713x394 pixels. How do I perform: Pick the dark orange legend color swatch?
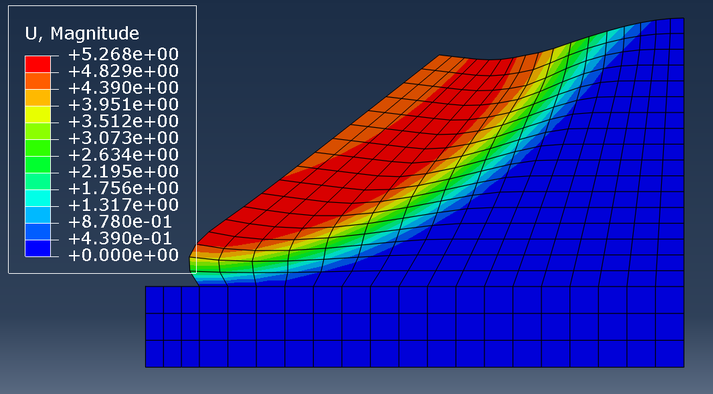38,81
